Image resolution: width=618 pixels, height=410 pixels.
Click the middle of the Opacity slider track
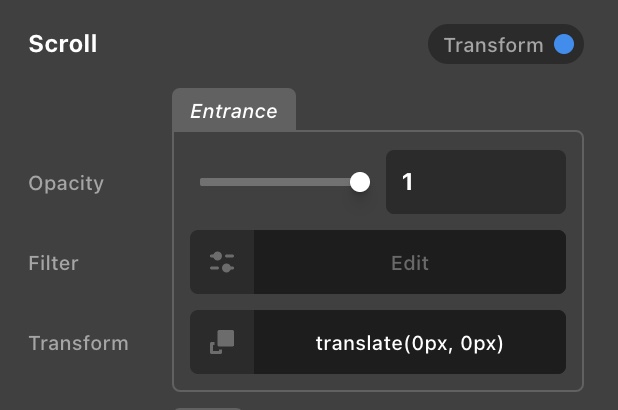coord(278,182)
